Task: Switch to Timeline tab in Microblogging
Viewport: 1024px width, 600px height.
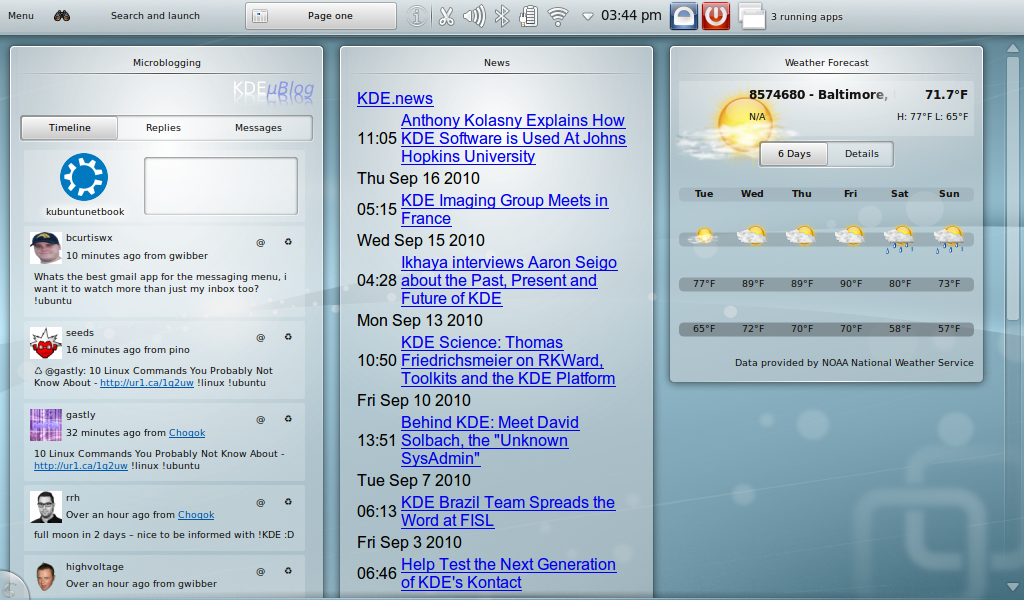Action: (x=69, y=127)
